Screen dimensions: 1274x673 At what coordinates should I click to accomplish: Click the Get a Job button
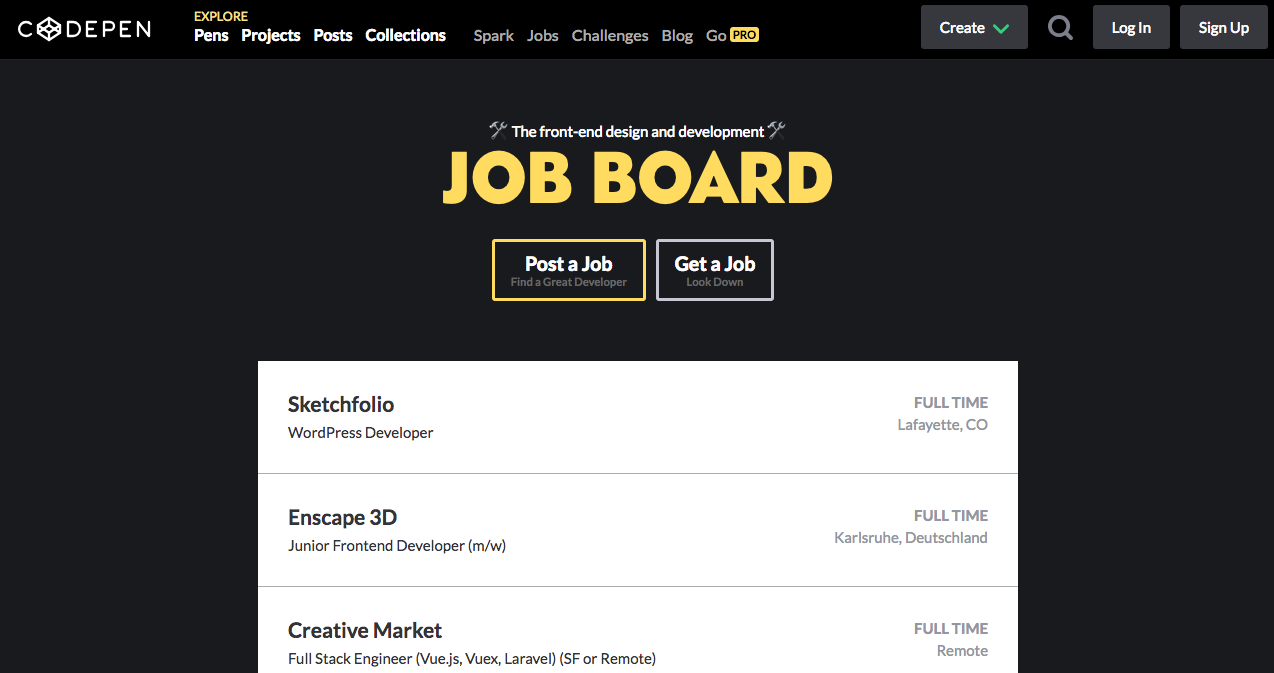coord(715,270)
